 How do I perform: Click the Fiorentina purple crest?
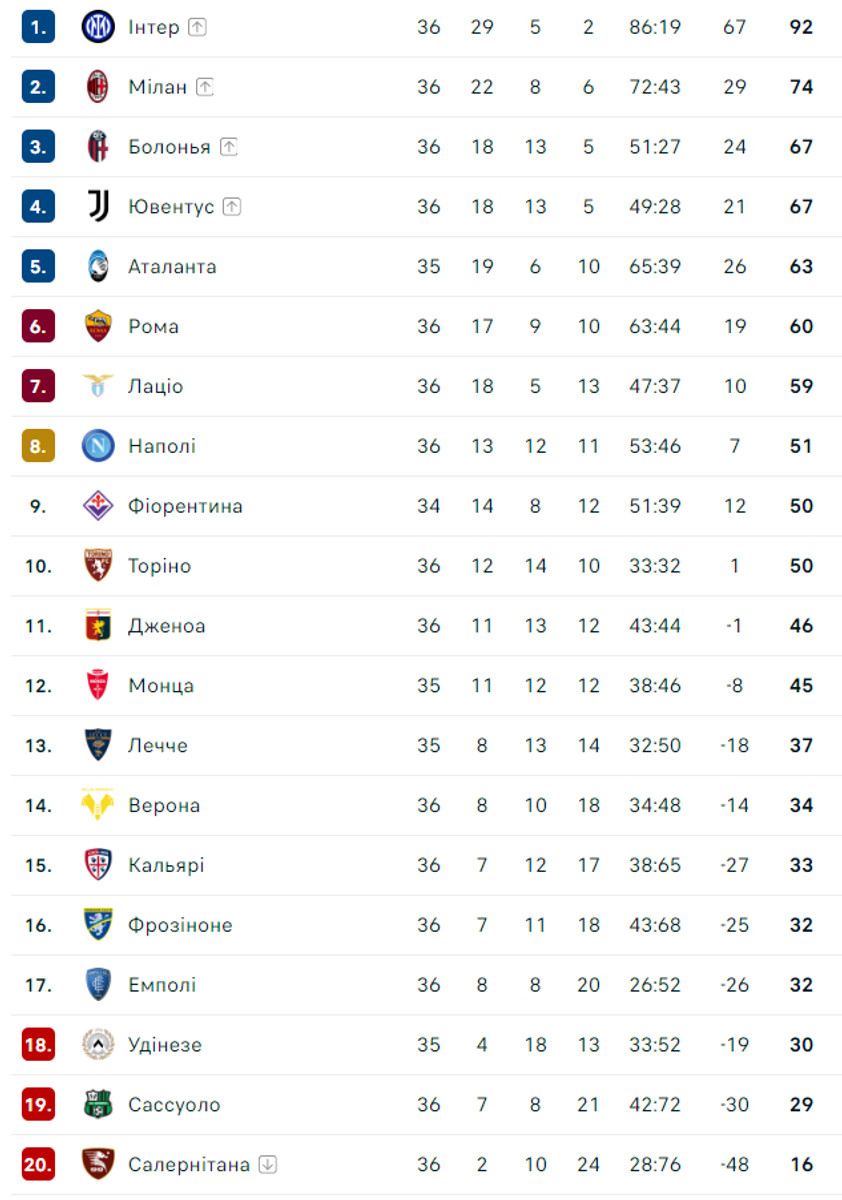click(x=98, y=506)
